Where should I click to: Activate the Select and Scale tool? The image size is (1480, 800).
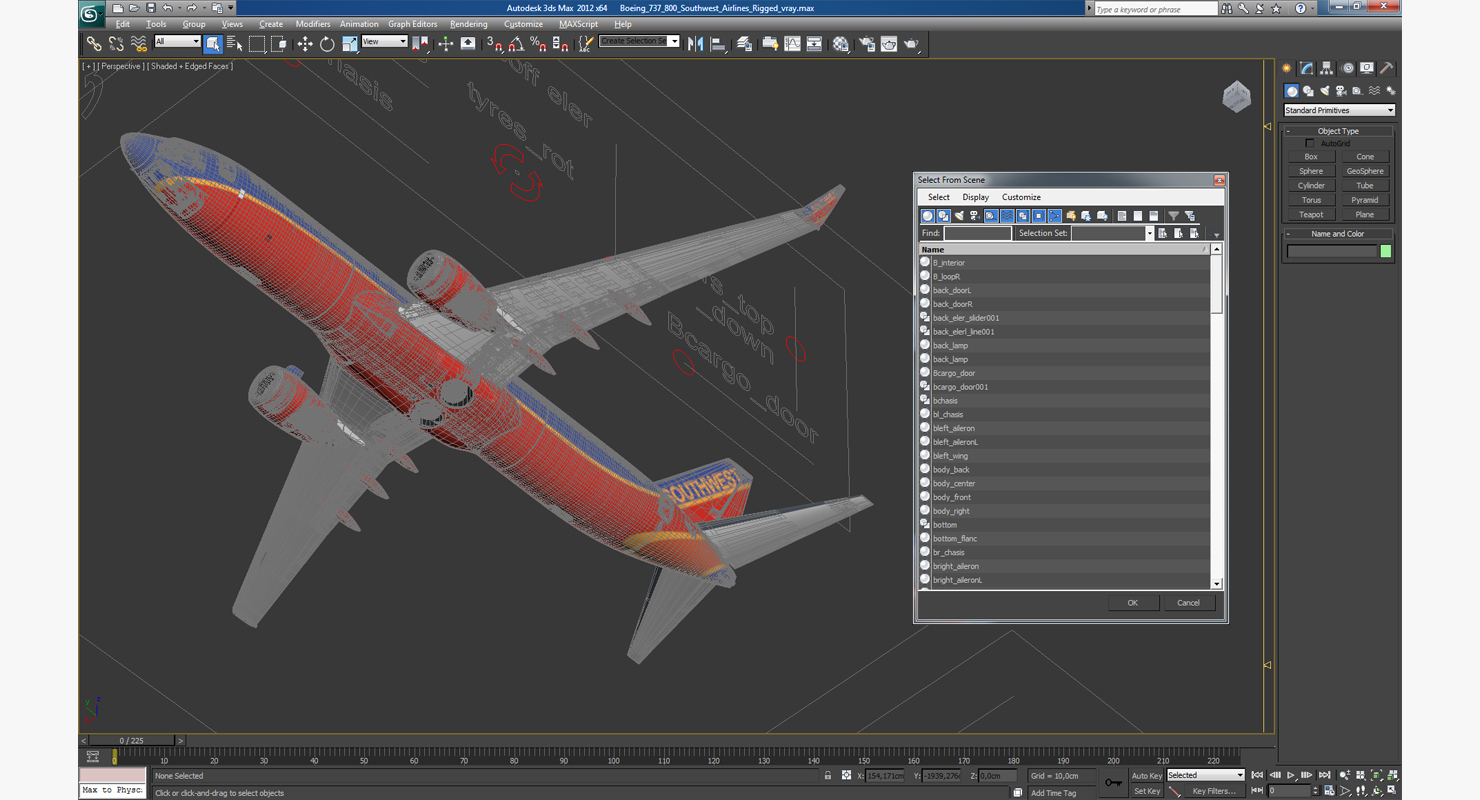(x=349, y=43)
